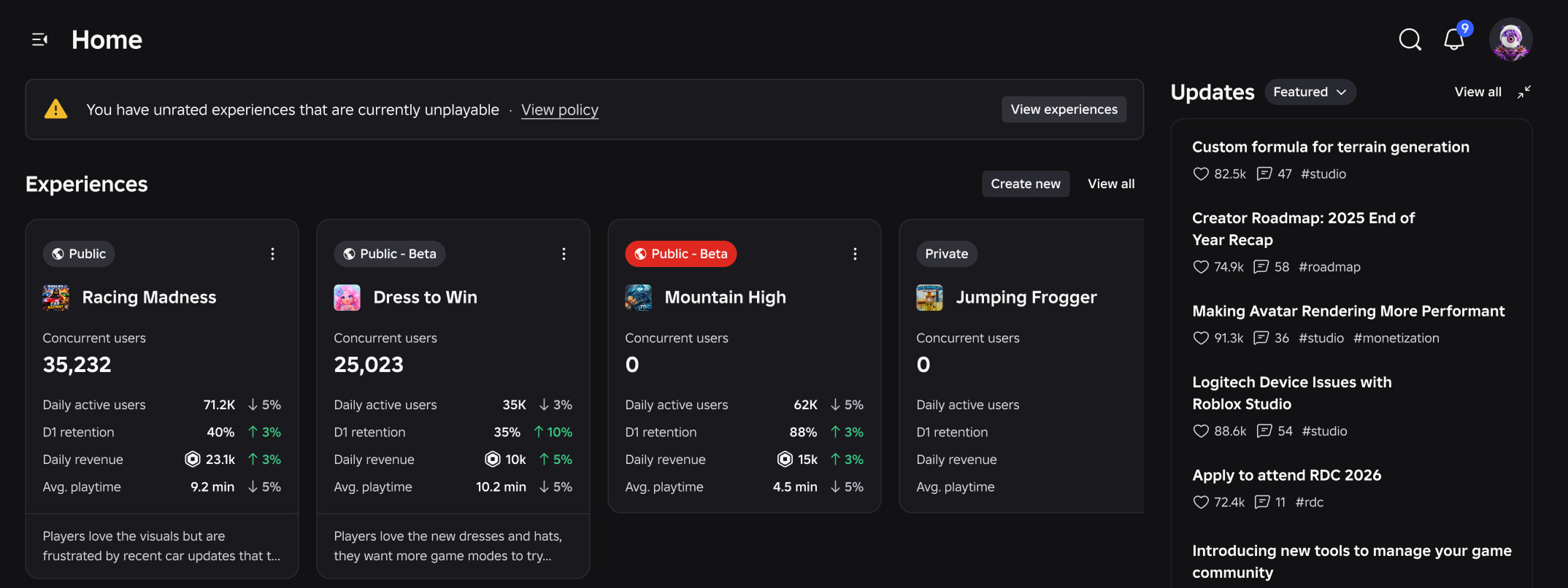This screenshot has height=588, width=1568.
Task: Open the Jumping Frogger title
Action: tap(1026, 298)
